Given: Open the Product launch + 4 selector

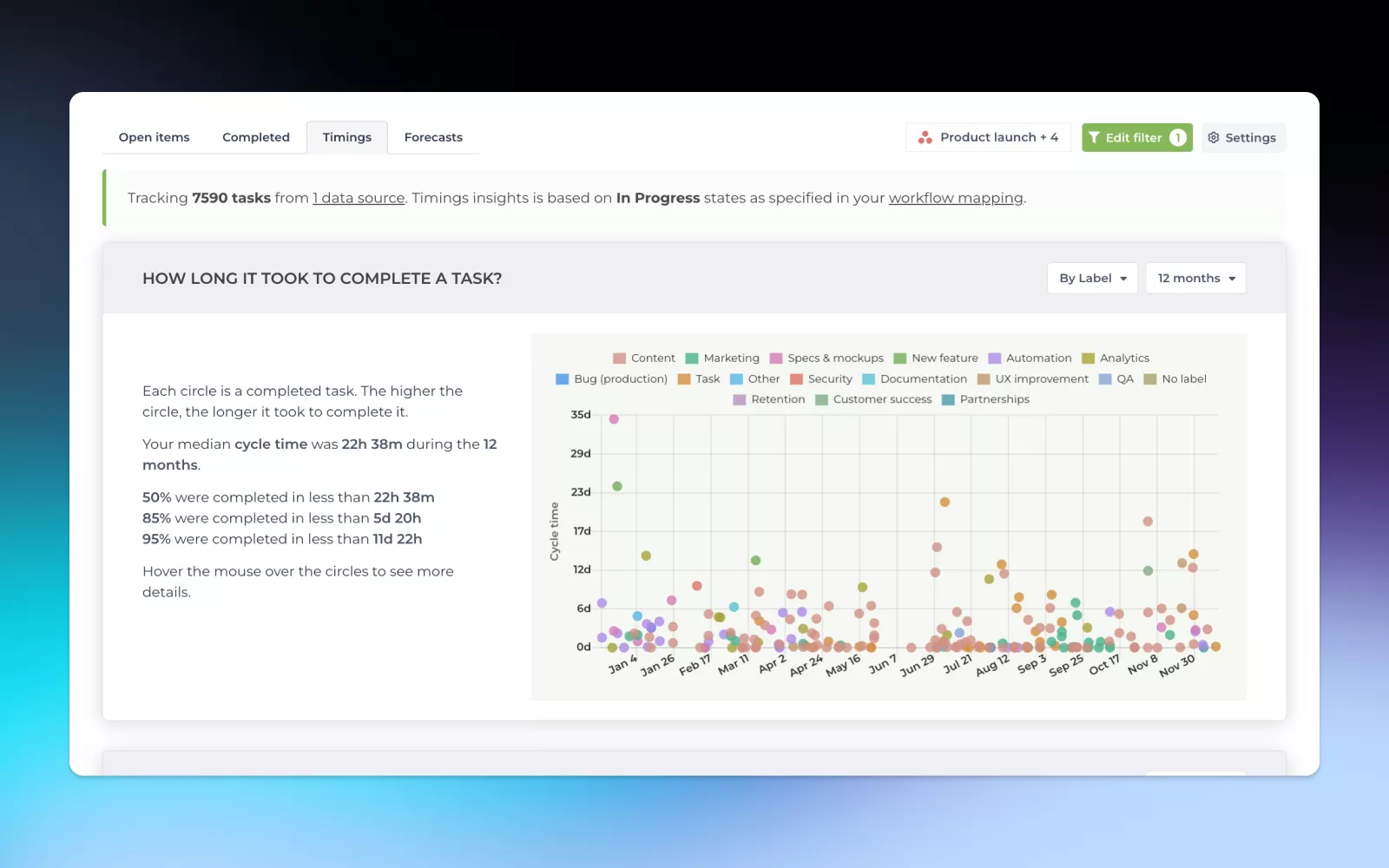Looking at the screenshot, I should (x=988, y=137).
